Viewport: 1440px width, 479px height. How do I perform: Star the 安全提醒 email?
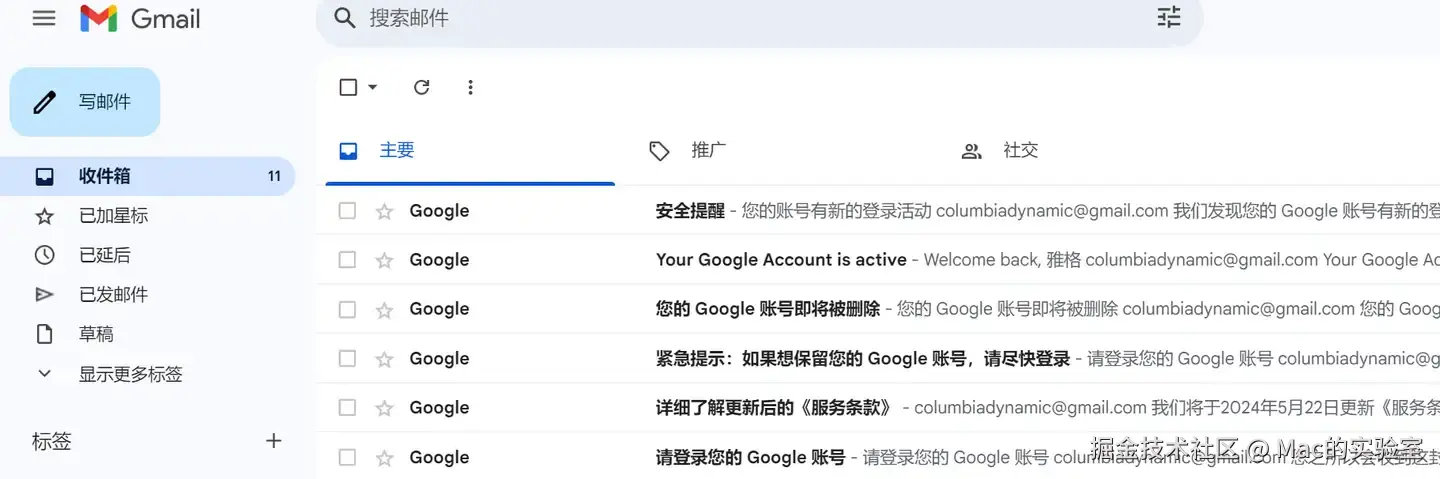(384, 211)
